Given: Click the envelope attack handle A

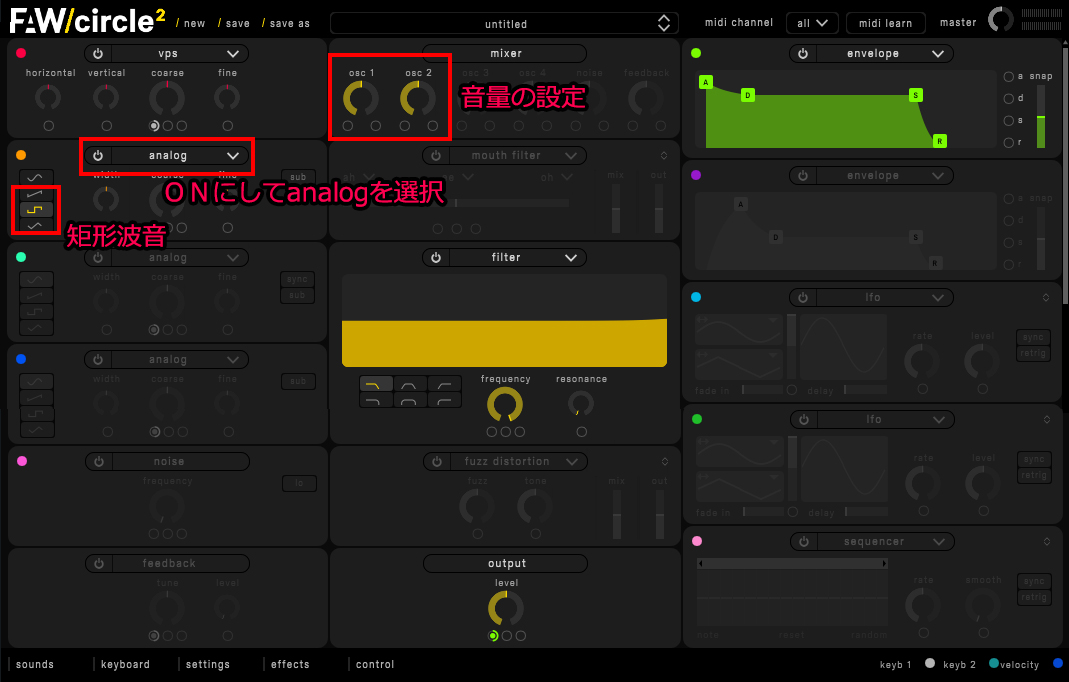Looking at the screenshot, I should coord(706,83).
